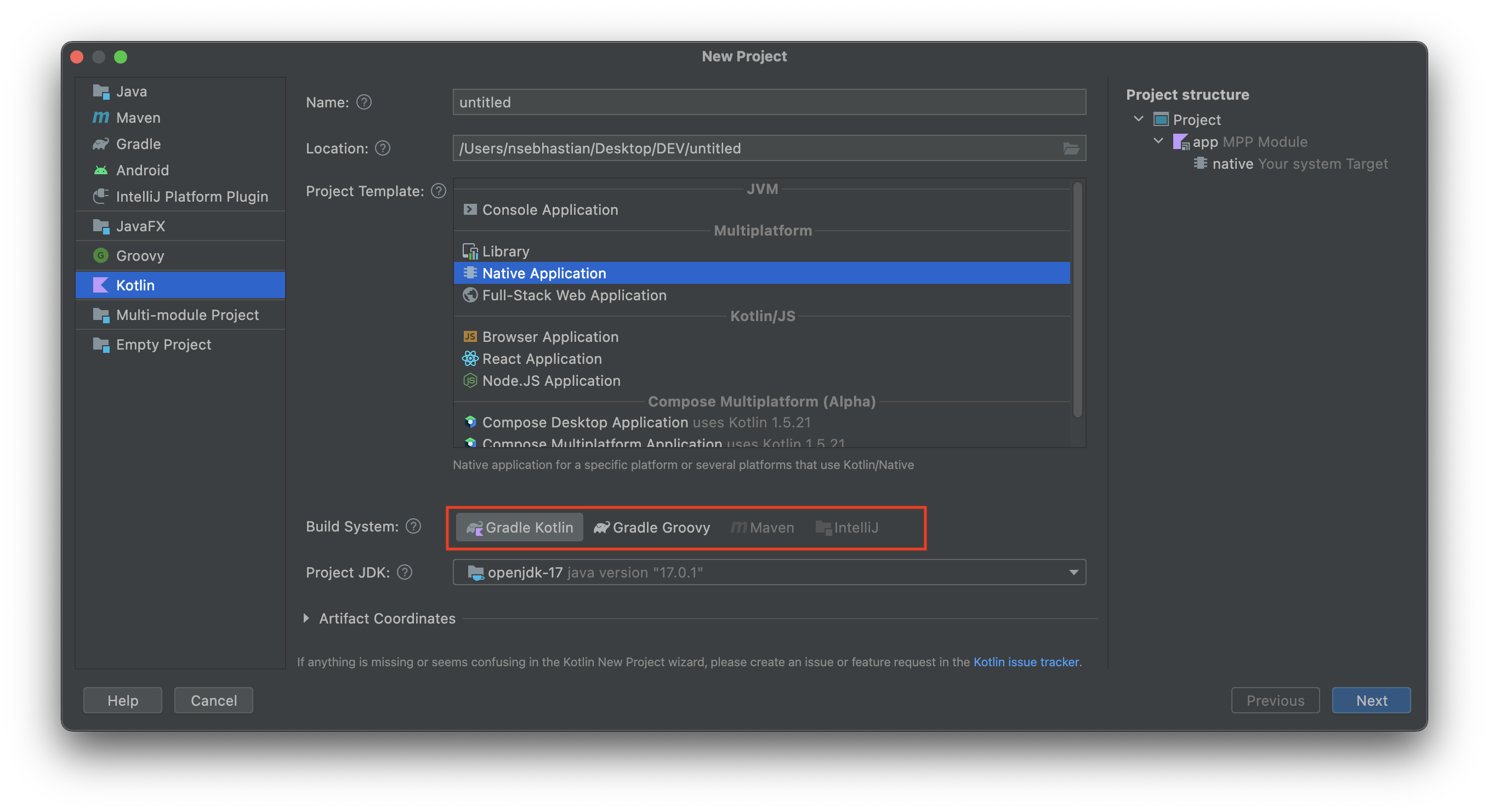Click the Project Template help icon
The image size is (1489, 812).
click(x=439, y=191)
